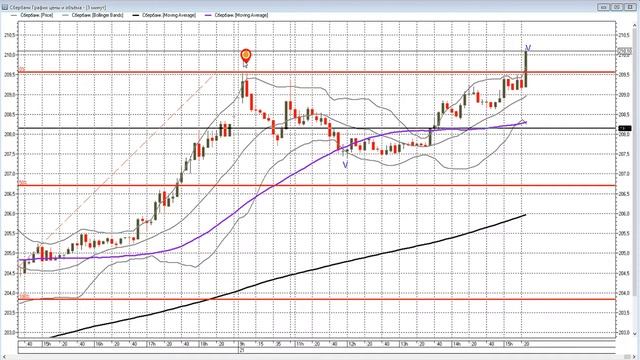The width and height of the screenshot is (640, 360).
Task: Click the 14h label on the time axis
Action: (456, 344)
